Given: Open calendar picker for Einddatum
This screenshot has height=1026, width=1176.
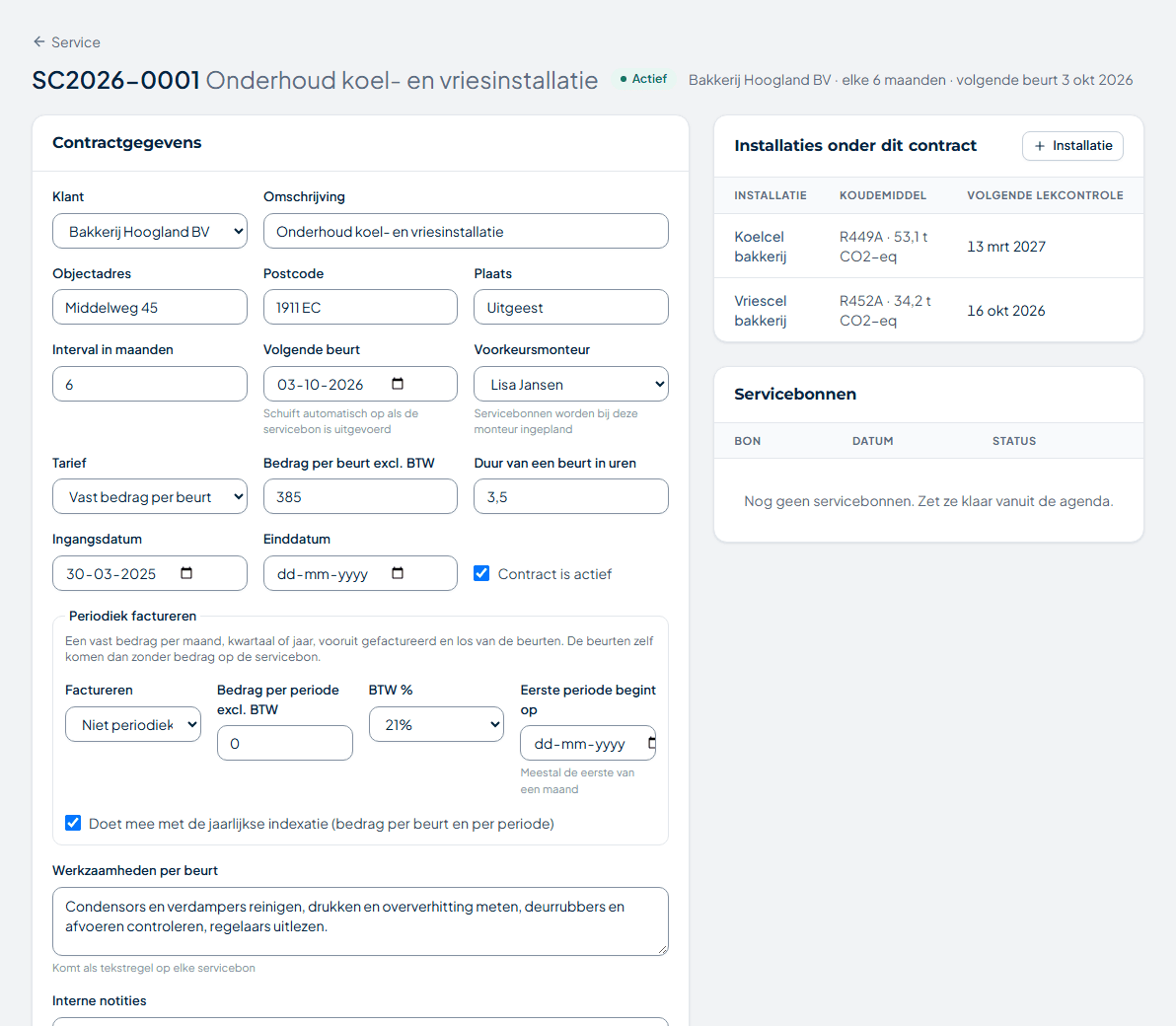Looking at the screenshot, I should 398,573.
